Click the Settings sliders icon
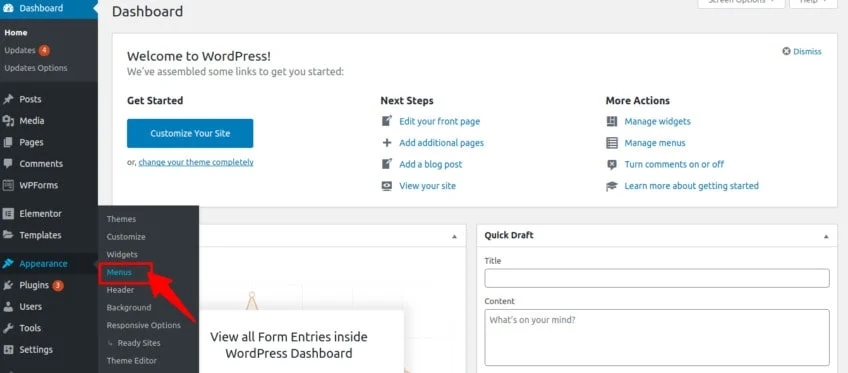Image resolution: width=848 pixels, height=373 pixels. (8, 350)
